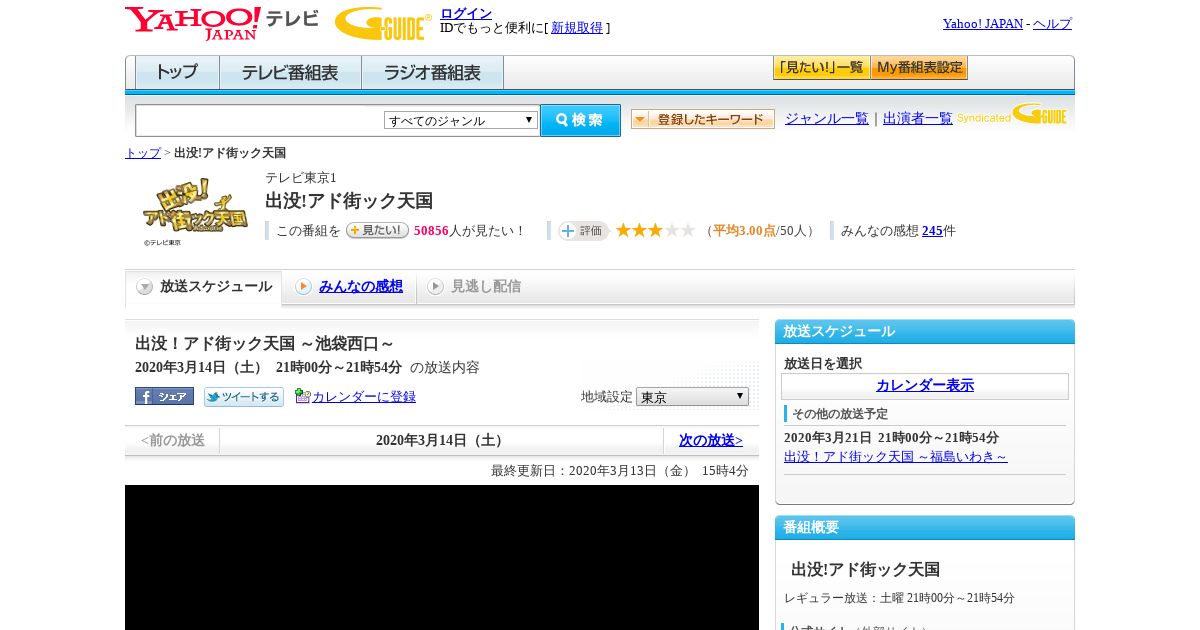Open the ラジオ番組表 tab
Viewport: 1200px width, 630px height.
pos(432,73)
